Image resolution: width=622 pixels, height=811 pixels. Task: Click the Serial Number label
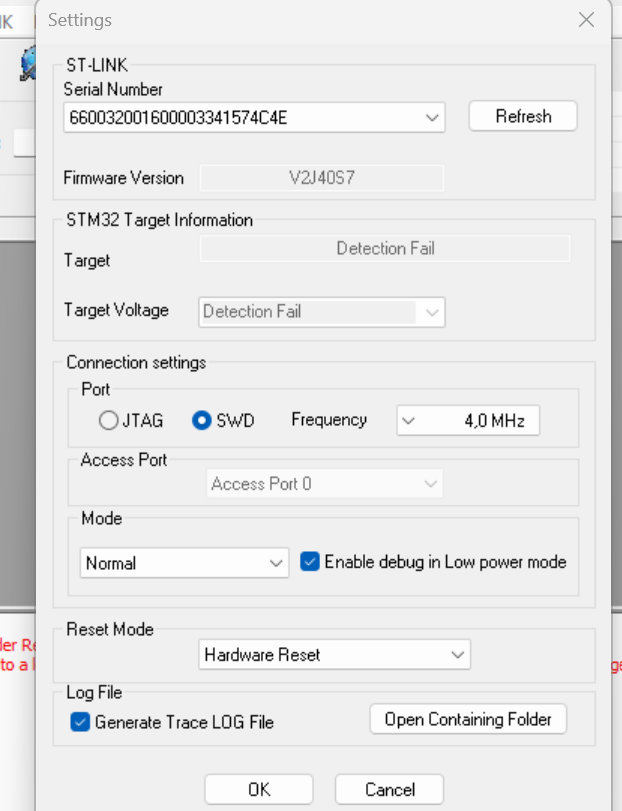point(113,89)
